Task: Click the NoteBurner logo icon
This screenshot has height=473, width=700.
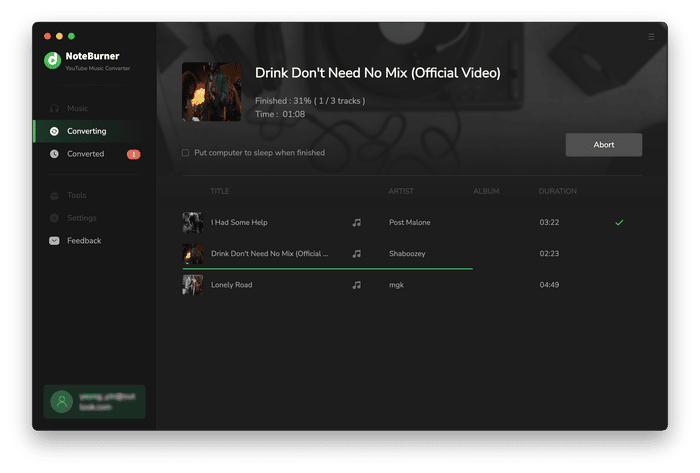Action: click(52, 60)
